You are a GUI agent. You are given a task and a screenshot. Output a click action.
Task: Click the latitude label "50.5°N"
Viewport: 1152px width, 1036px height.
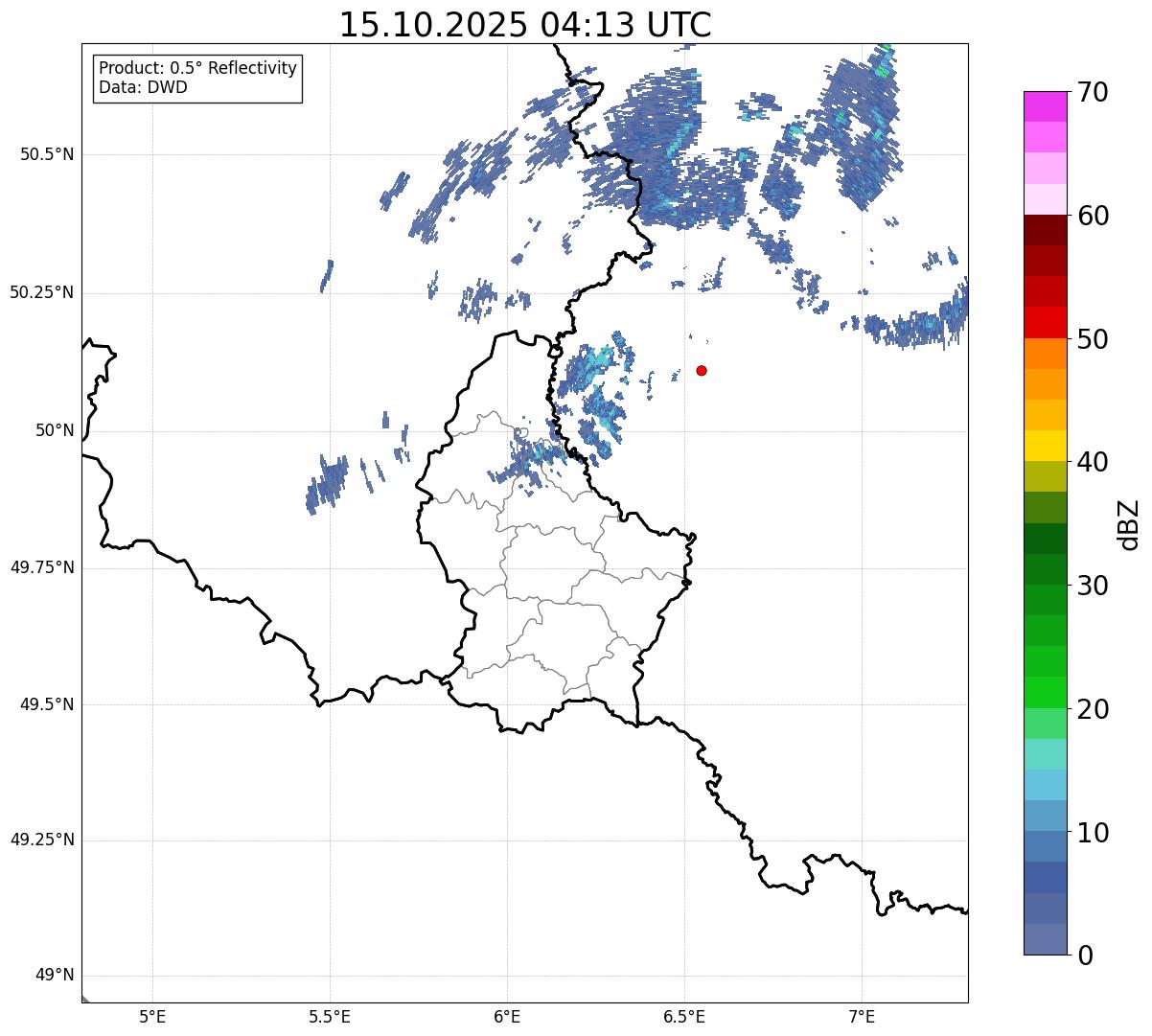tap(47, 154)
